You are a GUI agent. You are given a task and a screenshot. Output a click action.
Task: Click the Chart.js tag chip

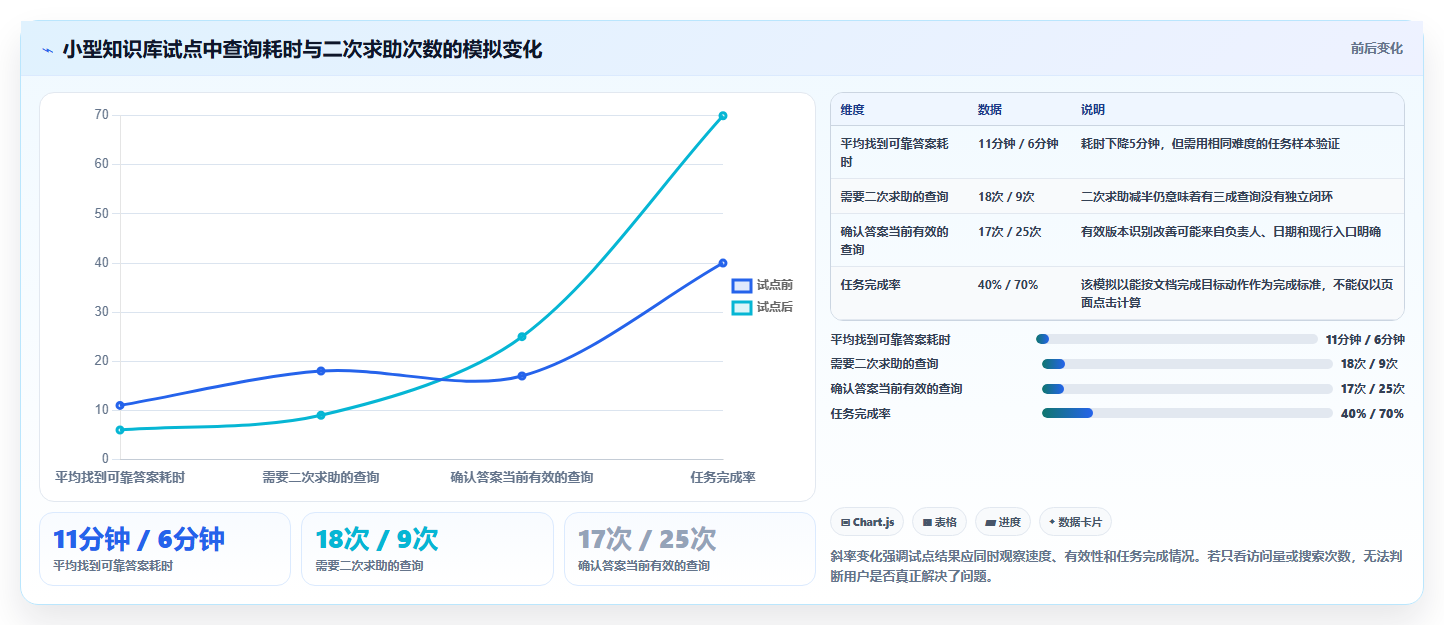pos(867,522)
